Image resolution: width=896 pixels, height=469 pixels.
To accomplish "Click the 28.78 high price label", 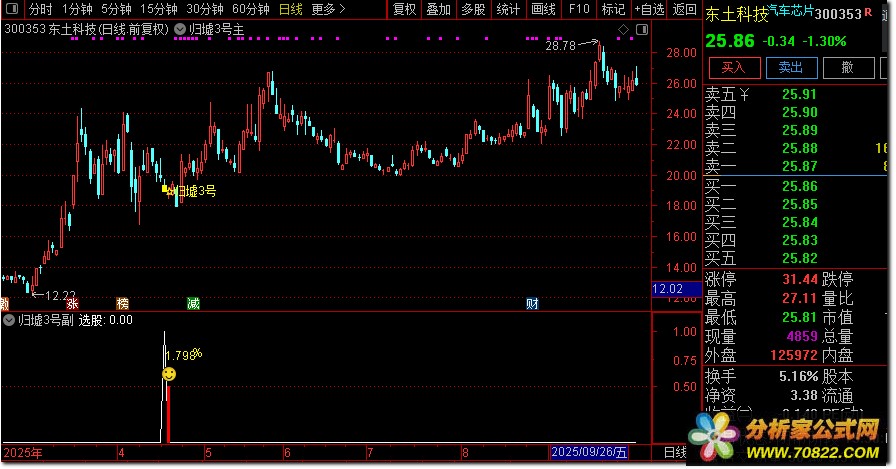I will 560,46.
